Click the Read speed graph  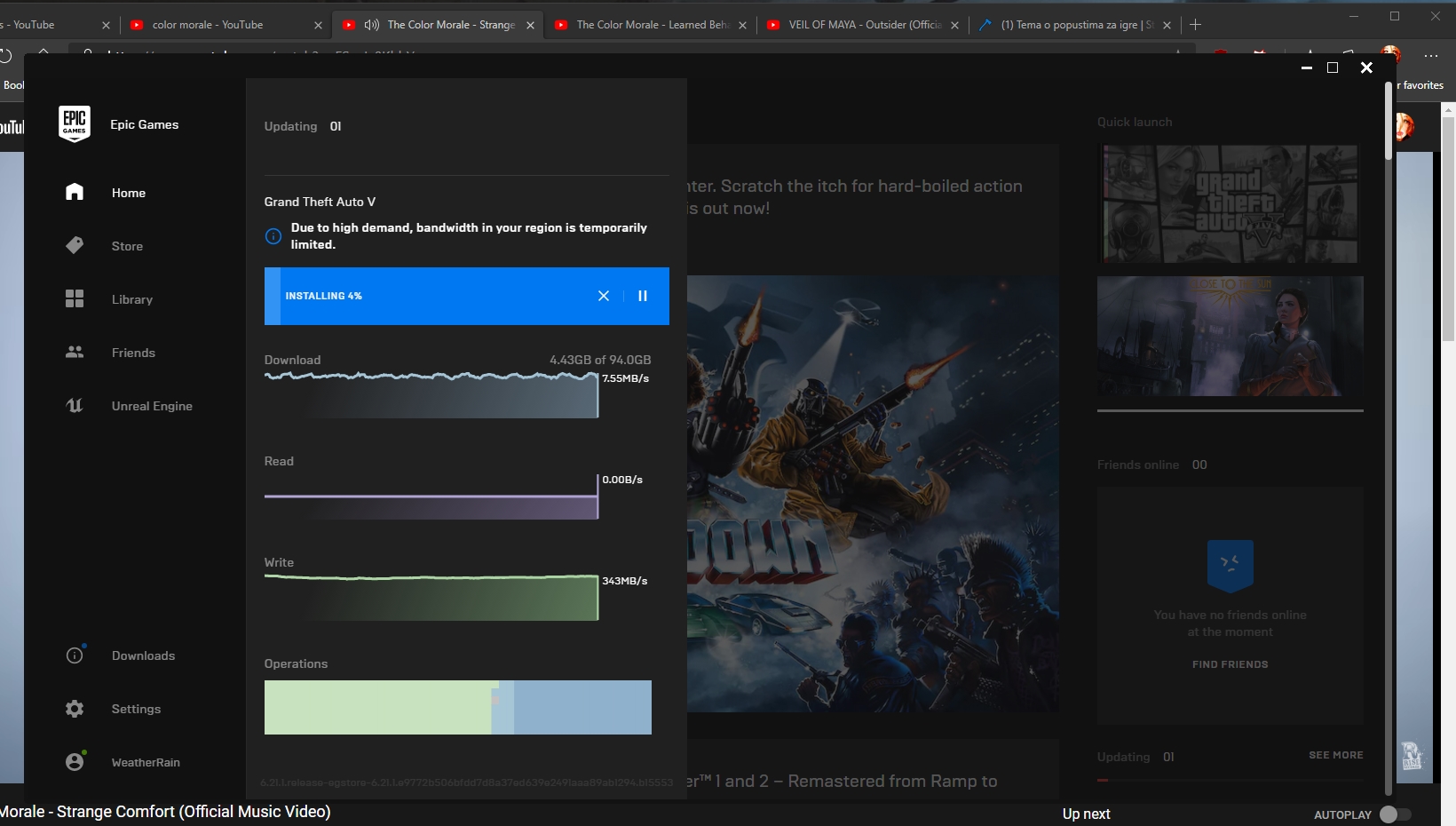pyautogui.click(x=431, y=496)
